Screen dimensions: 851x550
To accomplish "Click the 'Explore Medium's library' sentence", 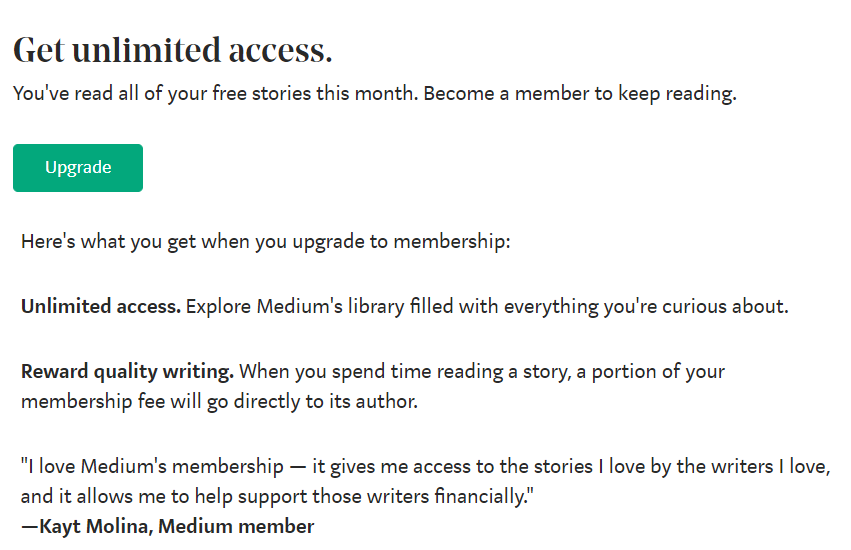I will 487,307.
